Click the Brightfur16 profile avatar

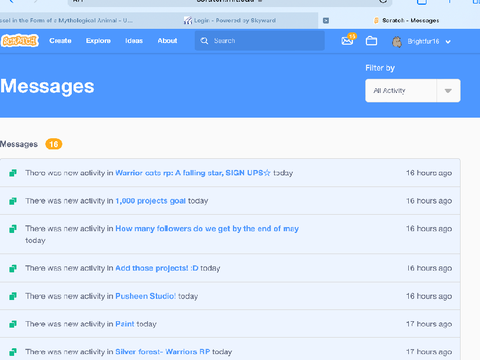[397, 42]
